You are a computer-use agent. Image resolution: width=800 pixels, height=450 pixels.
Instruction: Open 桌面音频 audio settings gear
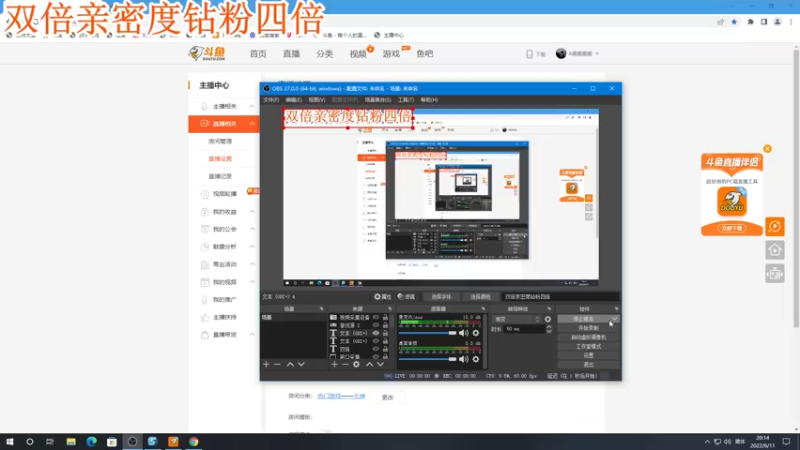(476, 359)
